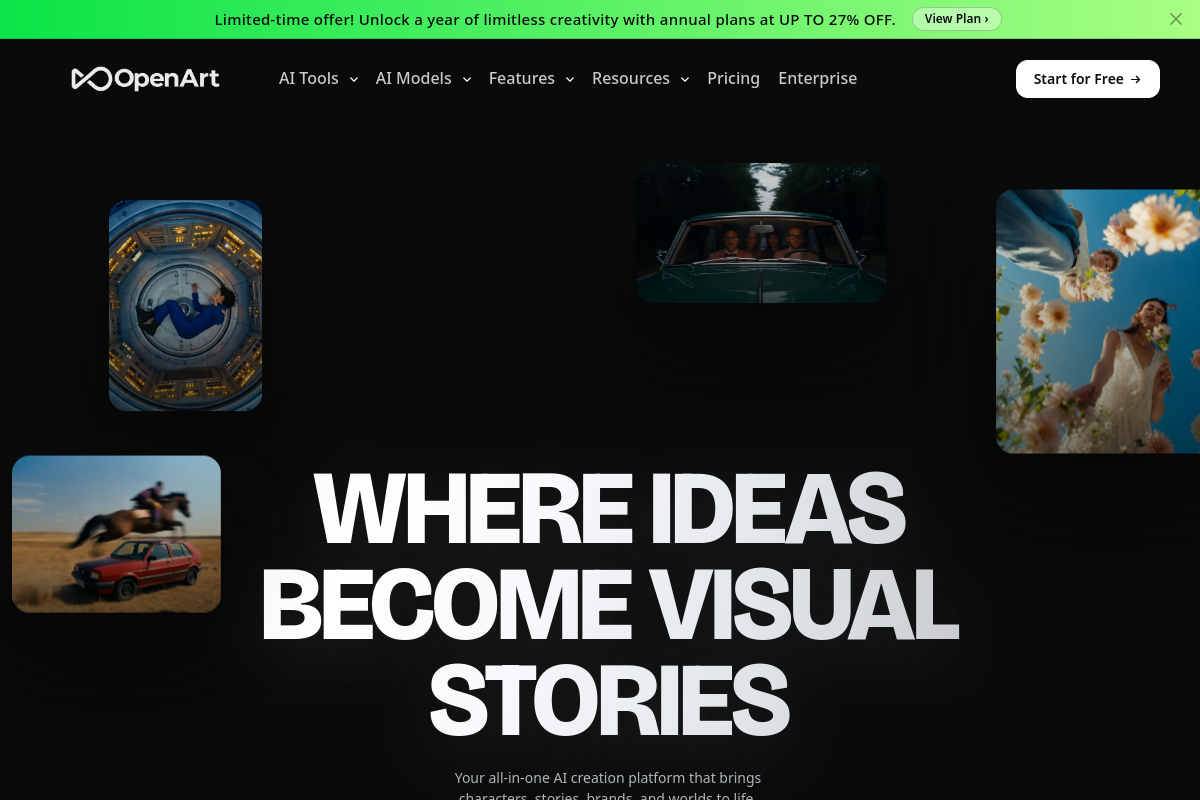This screenshot has width=1200, height=800.
Task: Click the WHERE IDEAS BECOME VISUAL STORIES headline
Action: click(609, 603)
